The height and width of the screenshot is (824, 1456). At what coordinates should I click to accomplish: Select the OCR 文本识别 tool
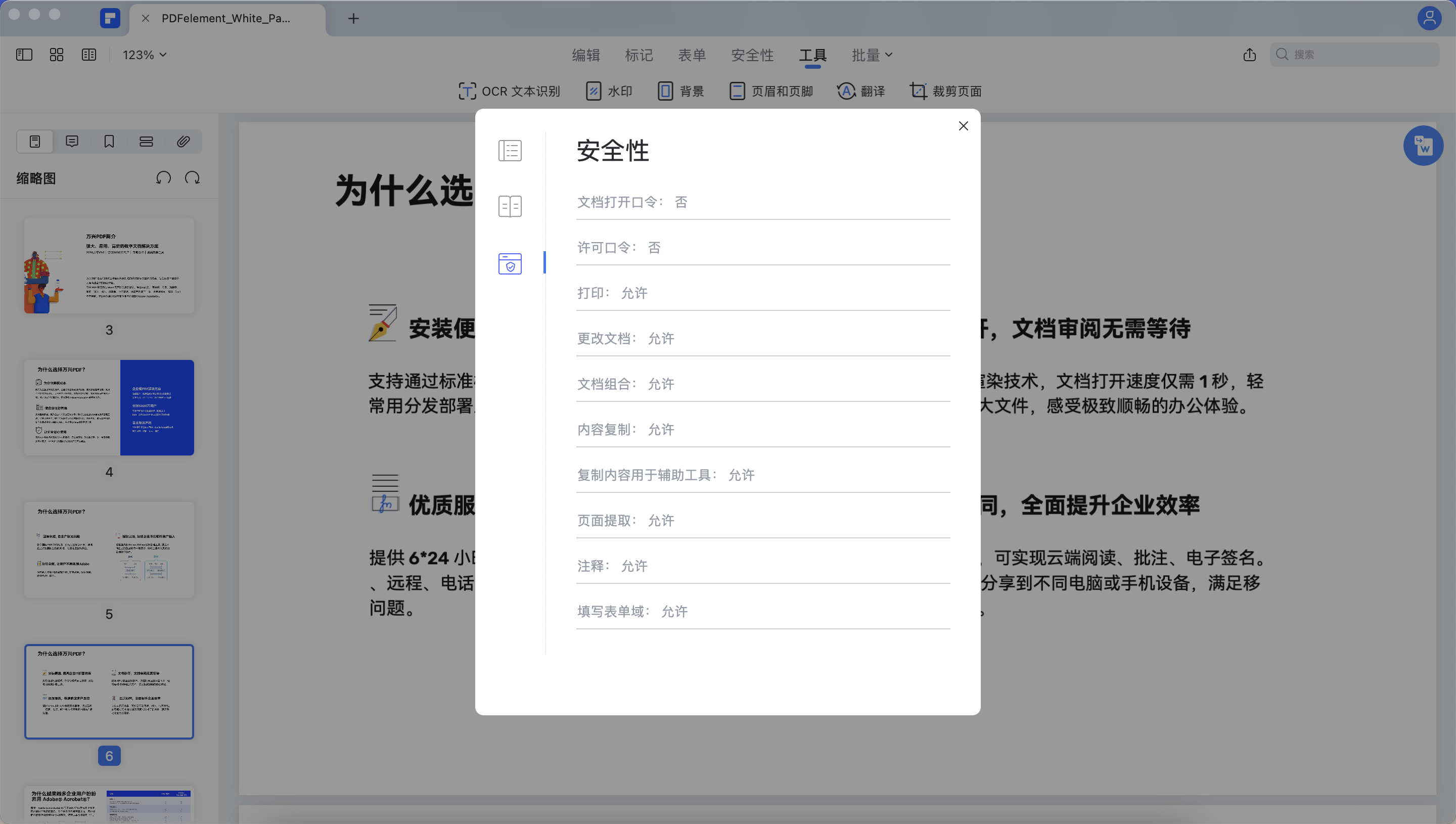509,91
